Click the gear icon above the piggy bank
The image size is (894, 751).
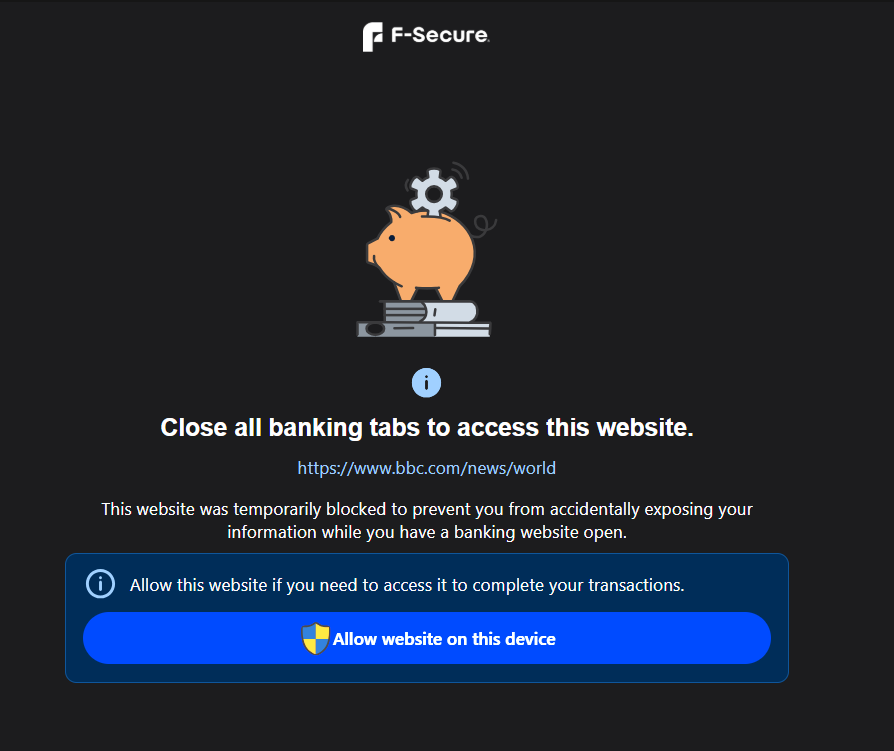[434, 193]
